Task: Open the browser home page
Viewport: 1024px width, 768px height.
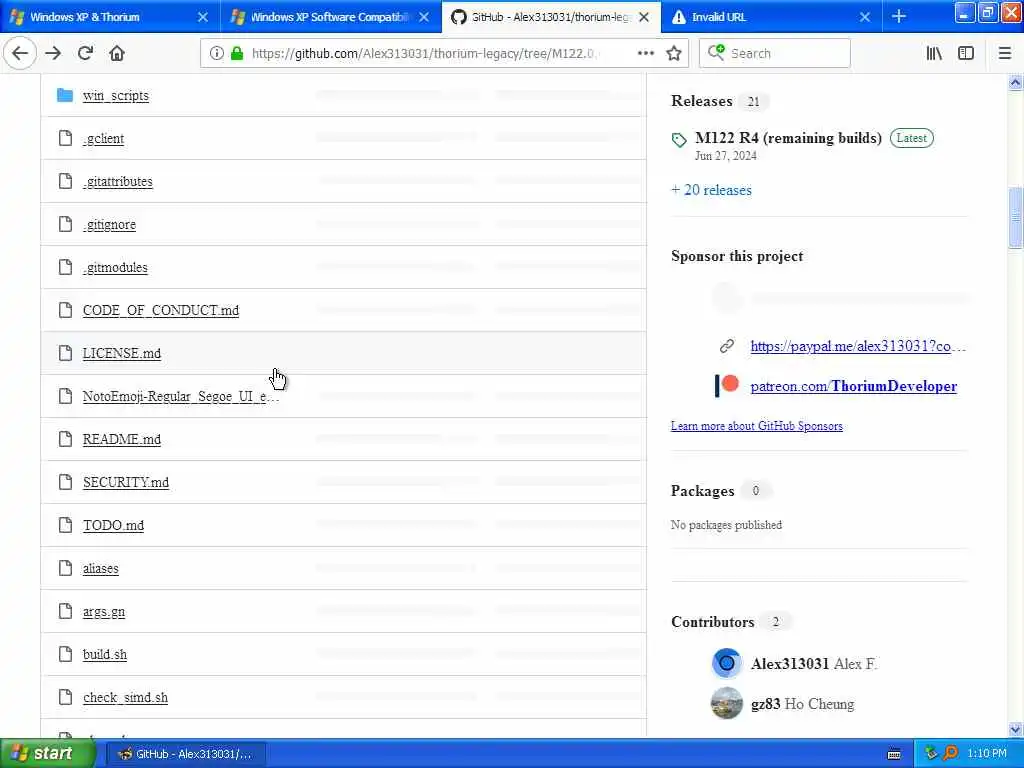Action: tap(117, 54)
